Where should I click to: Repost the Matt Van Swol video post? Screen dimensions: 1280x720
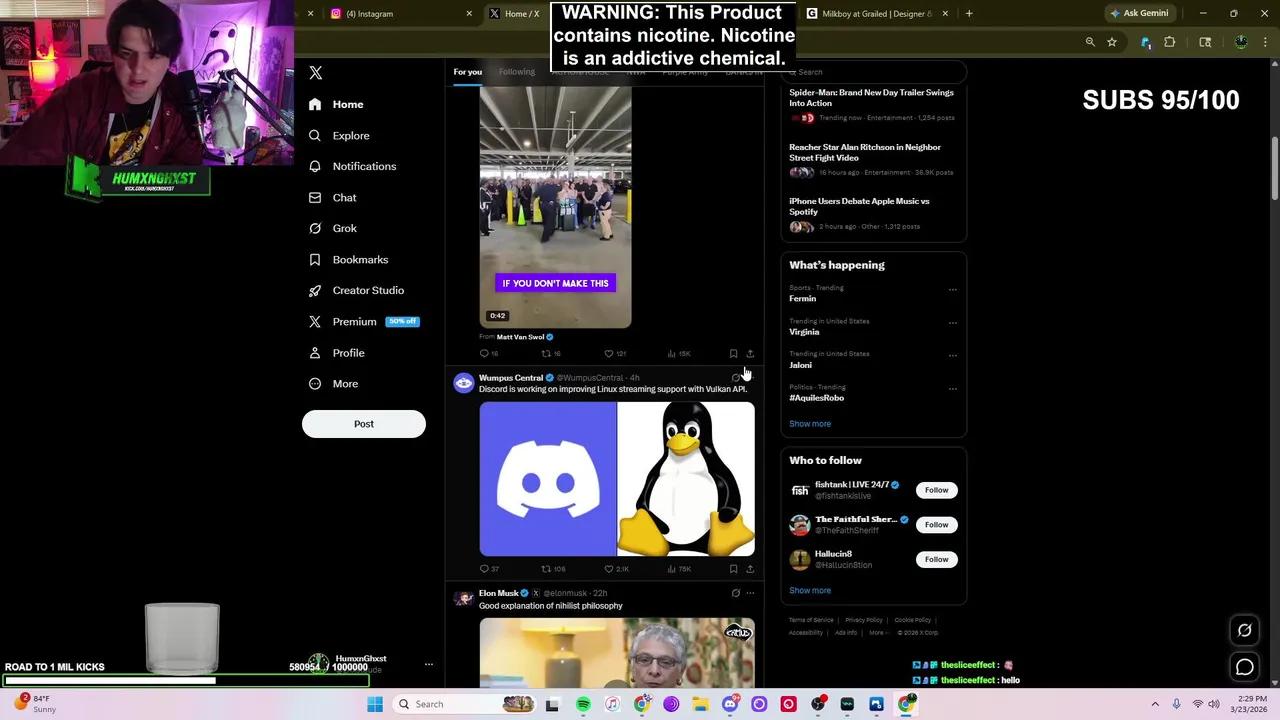point(551,353)
